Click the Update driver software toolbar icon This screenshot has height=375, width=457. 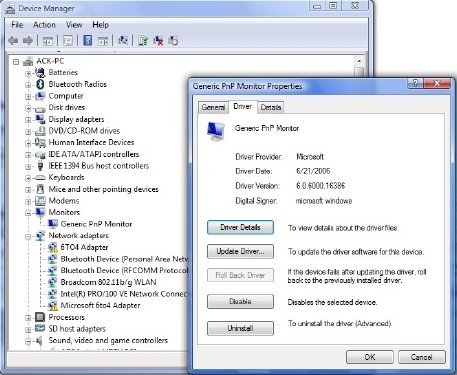pos(143,41)
